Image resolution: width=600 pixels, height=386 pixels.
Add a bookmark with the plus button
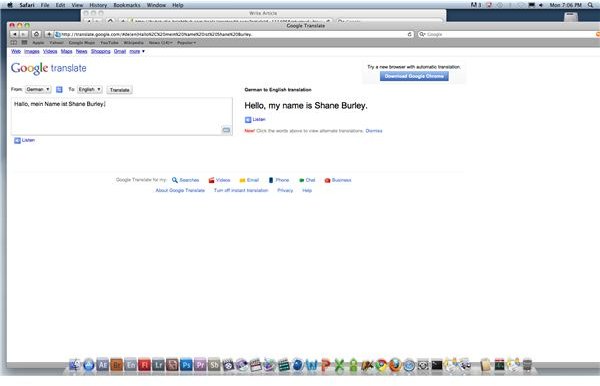pos(49,34)
